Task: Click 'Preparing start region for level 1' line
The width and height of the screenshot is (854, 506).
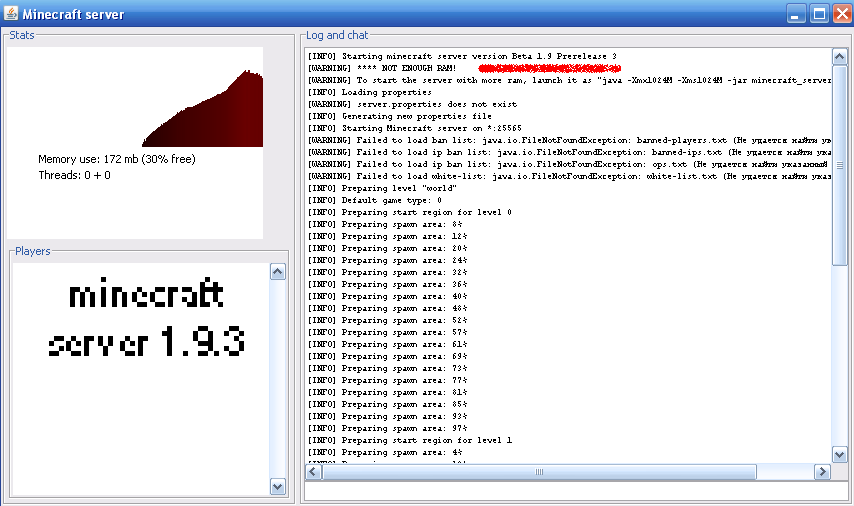Action: [x=410, y=440]
